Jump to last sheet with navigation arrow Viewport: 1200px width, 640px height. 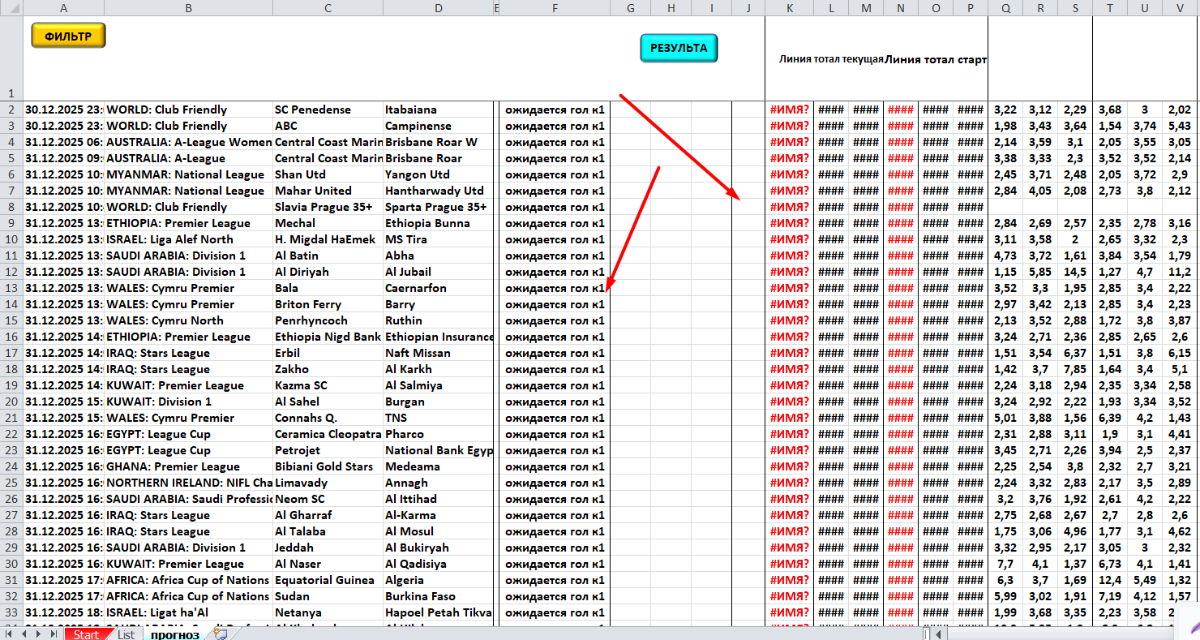click(56, 634)
